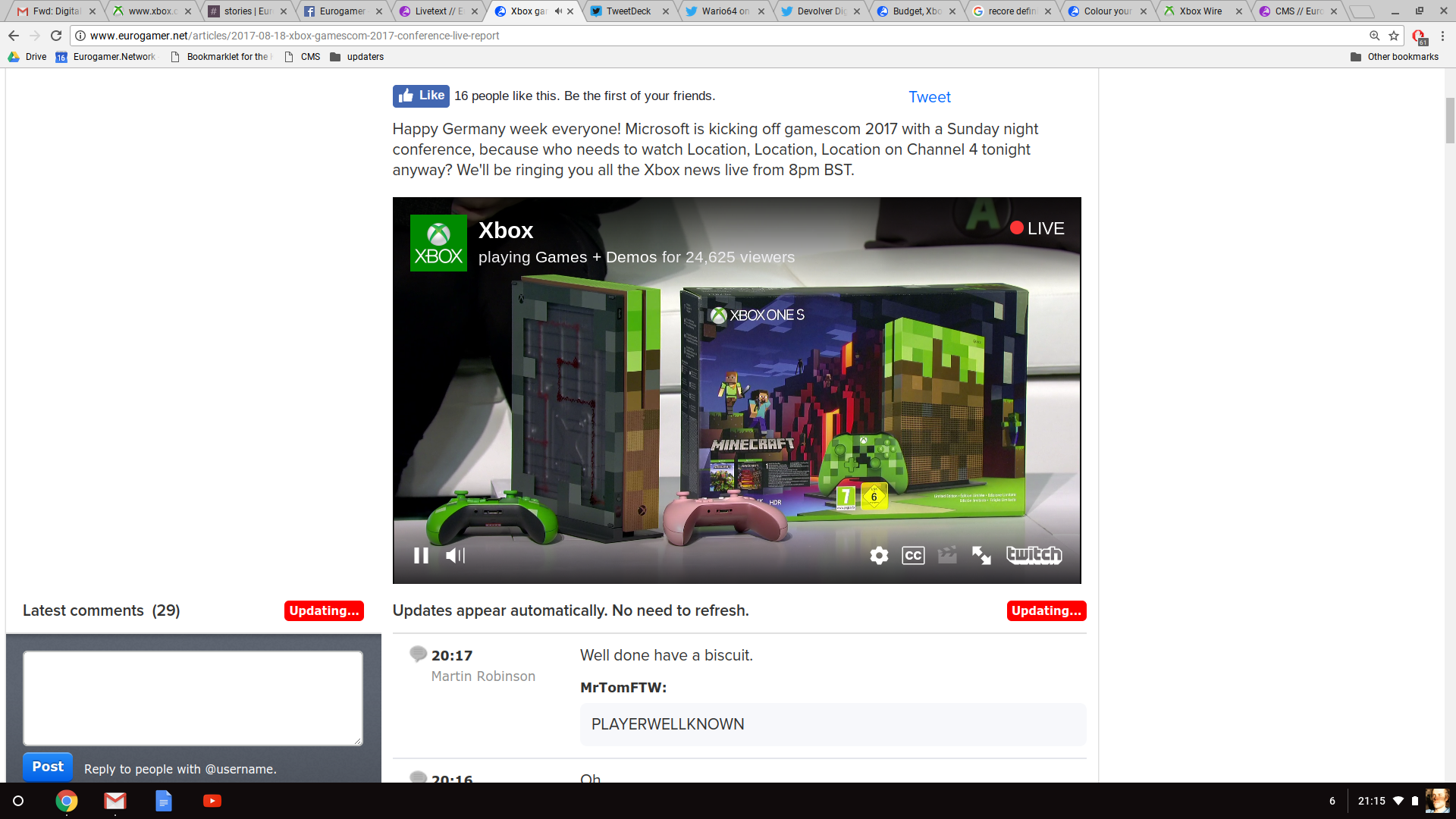The width and height of the screenshot is (1456, 819).
Task: Switch to Wario64 Twitter tab
Action: click(724, 11)
